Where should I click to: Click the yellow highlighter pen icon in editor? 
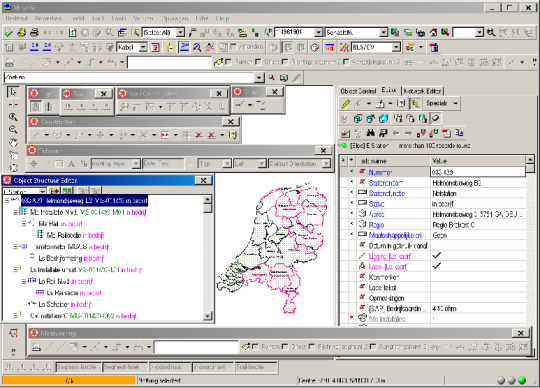[345, 103]
